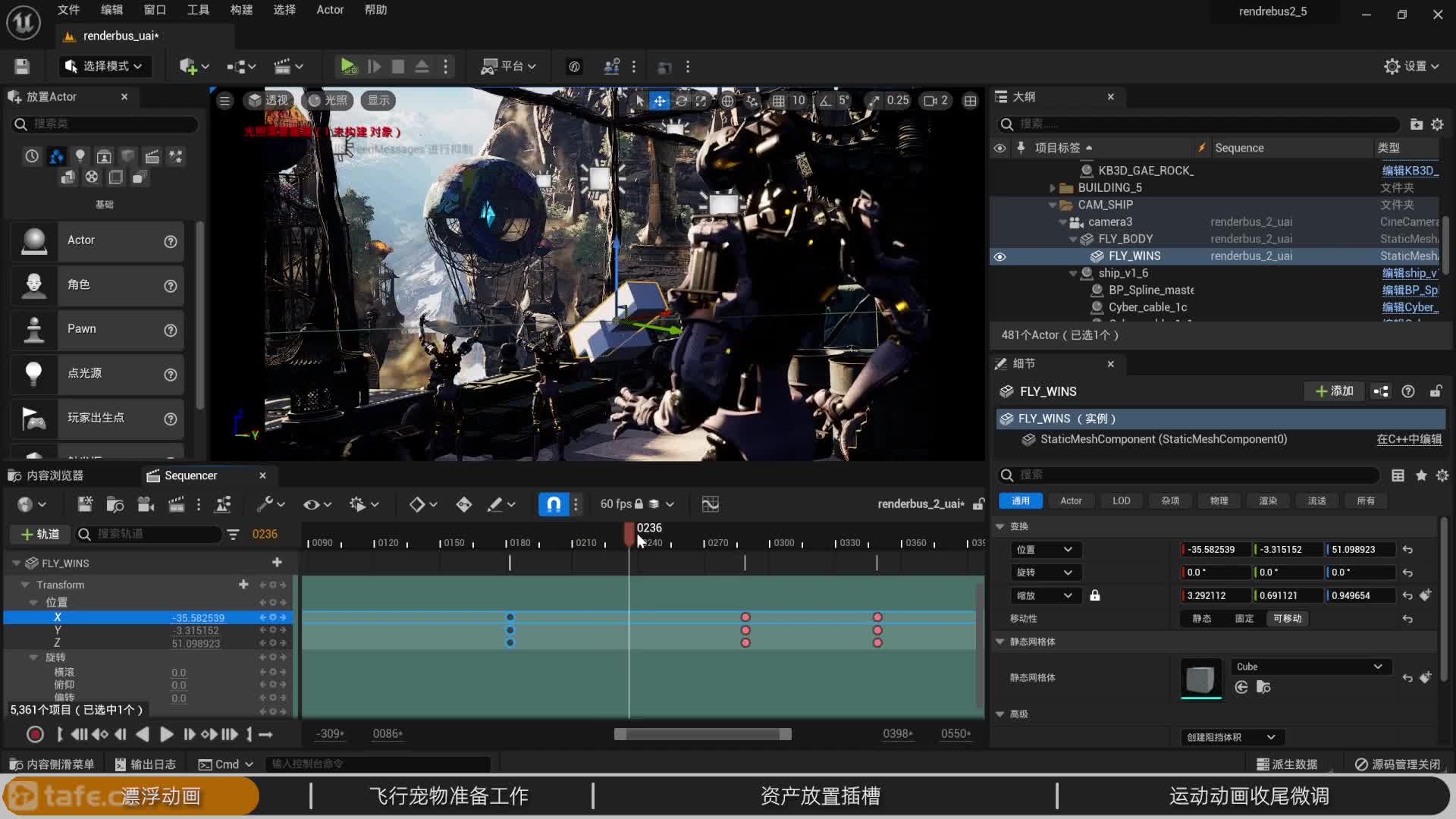Open the cinematics clapperboard dropdown
The width and height of the screenshot is (1456, 819).
pos(288,67)
